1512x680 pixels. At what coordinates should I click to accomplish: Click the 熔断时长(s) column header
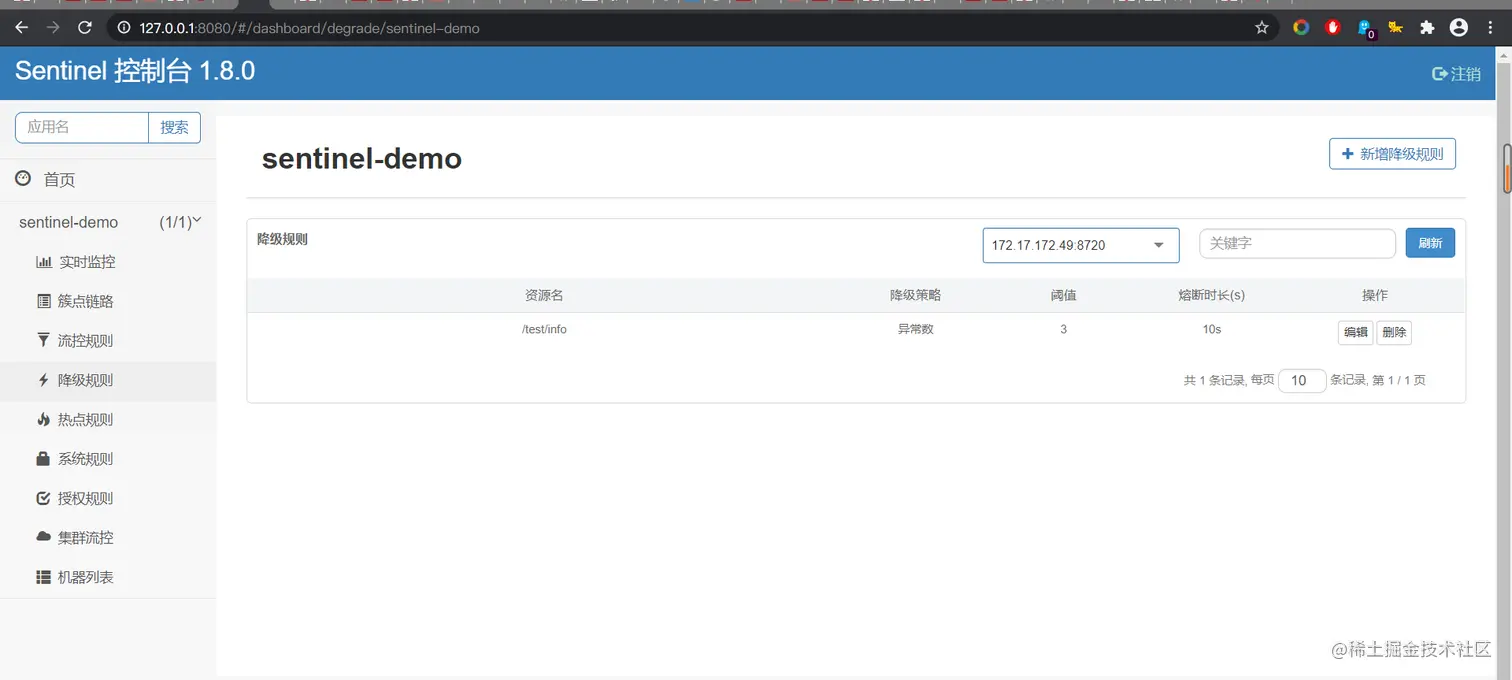tap(1211, 296)
